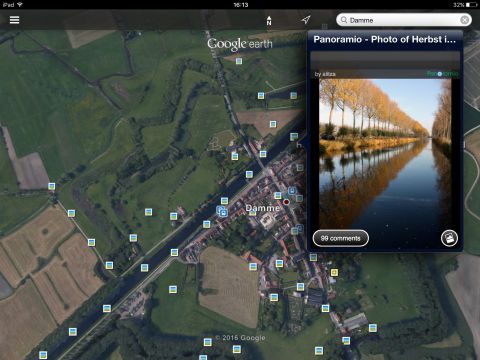The width and height of the screenshot is (480, 360).
Task: Tap the red place marker in Damme
Action: point(286,202)
